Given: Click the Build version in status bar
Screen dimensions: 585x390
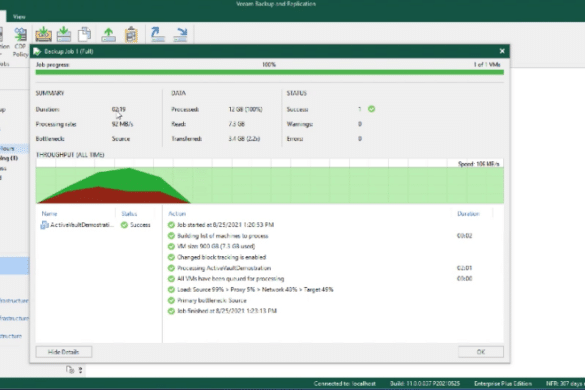Looking at the screenshot, I should pyautogui.click(x=425, y=384).
